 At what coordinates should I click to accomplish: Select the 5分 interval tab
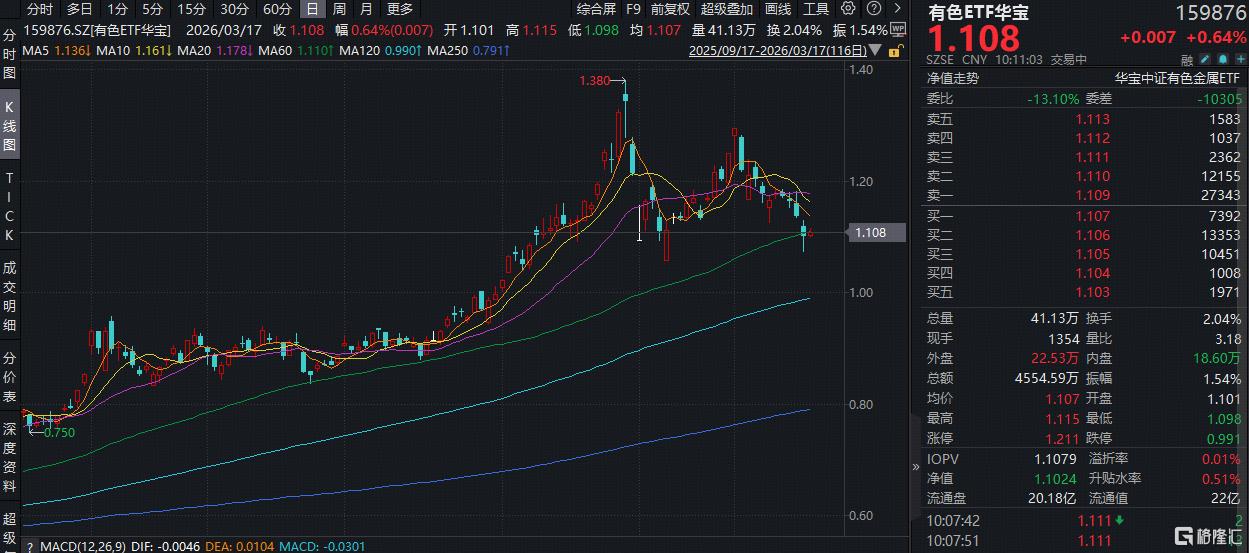click(x=152, y=9)
